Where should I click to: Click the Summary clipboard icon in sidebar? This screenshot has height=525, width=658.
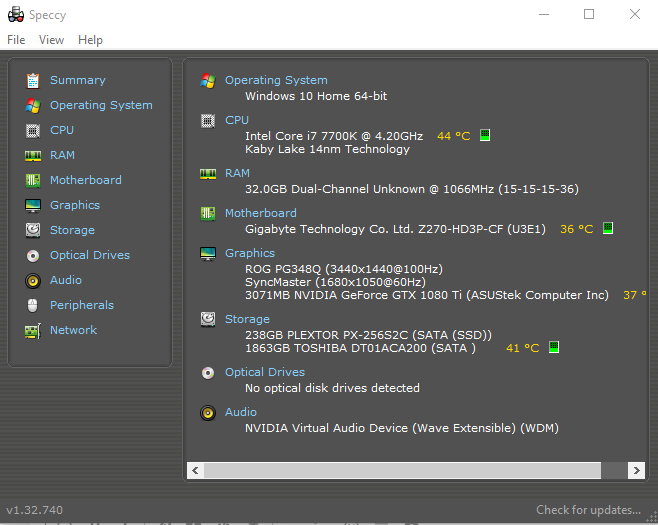(x=33, y=81)
